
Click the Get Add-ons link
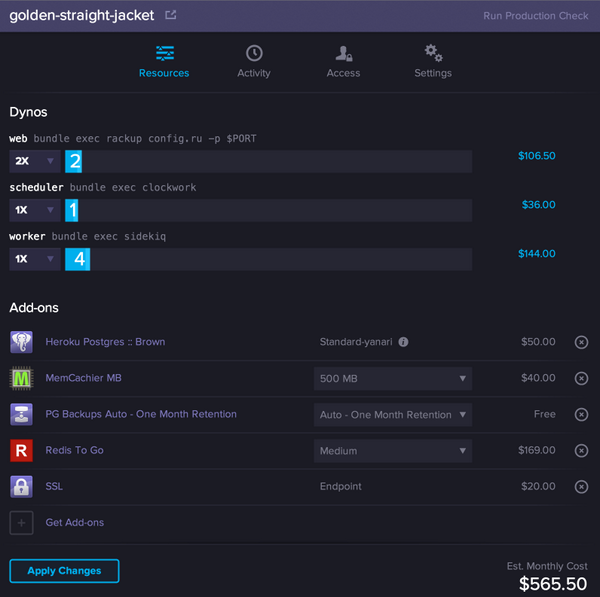click(x=75, y=523)
